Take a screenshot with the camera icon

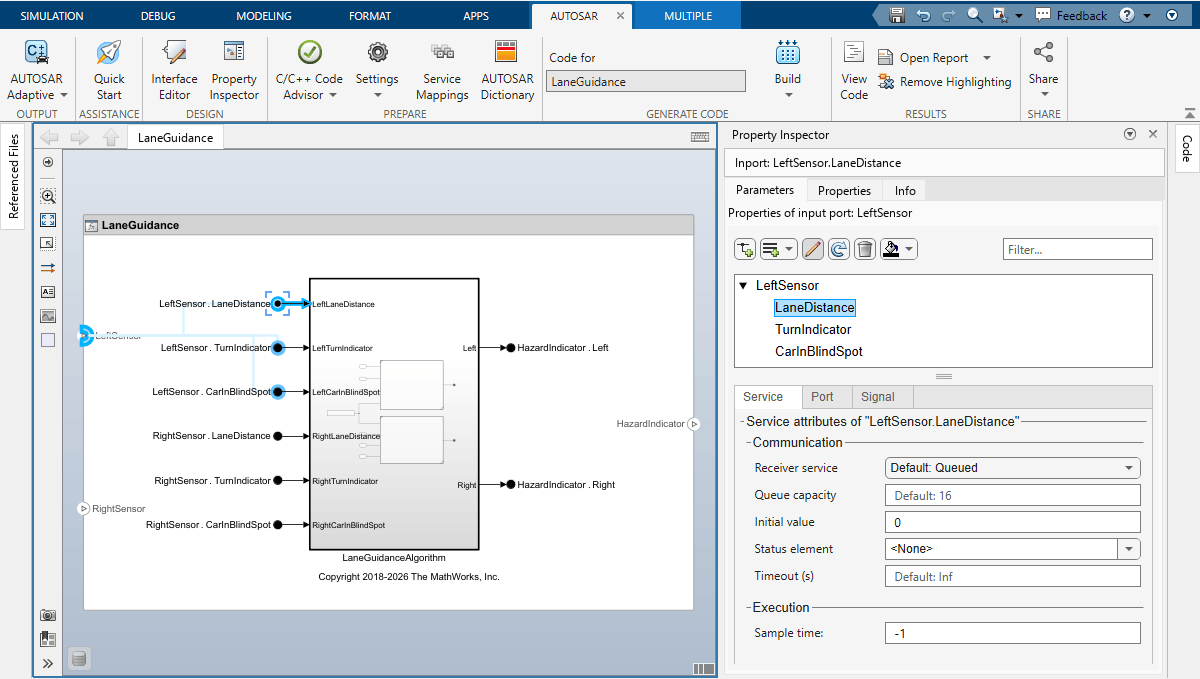pyautogui.click(x=48, y=615)
